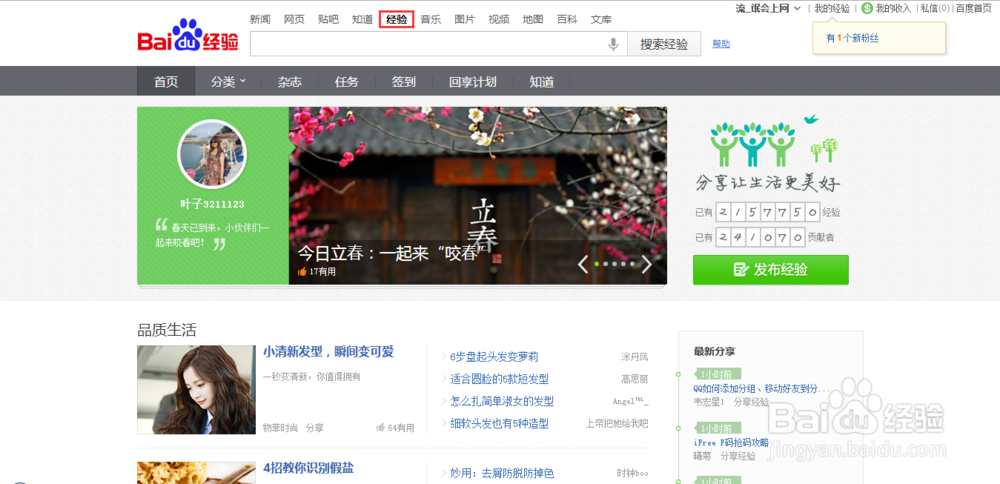Open 杂志 in the navigation bar
1000x484 pixels.
[290, 82]
